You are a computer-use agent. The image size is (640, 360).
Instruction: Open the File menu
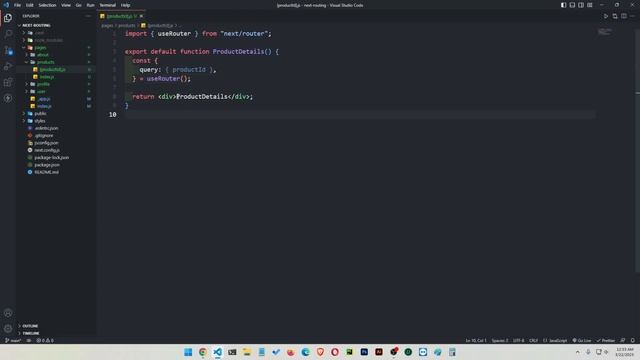tap(17, 5)
